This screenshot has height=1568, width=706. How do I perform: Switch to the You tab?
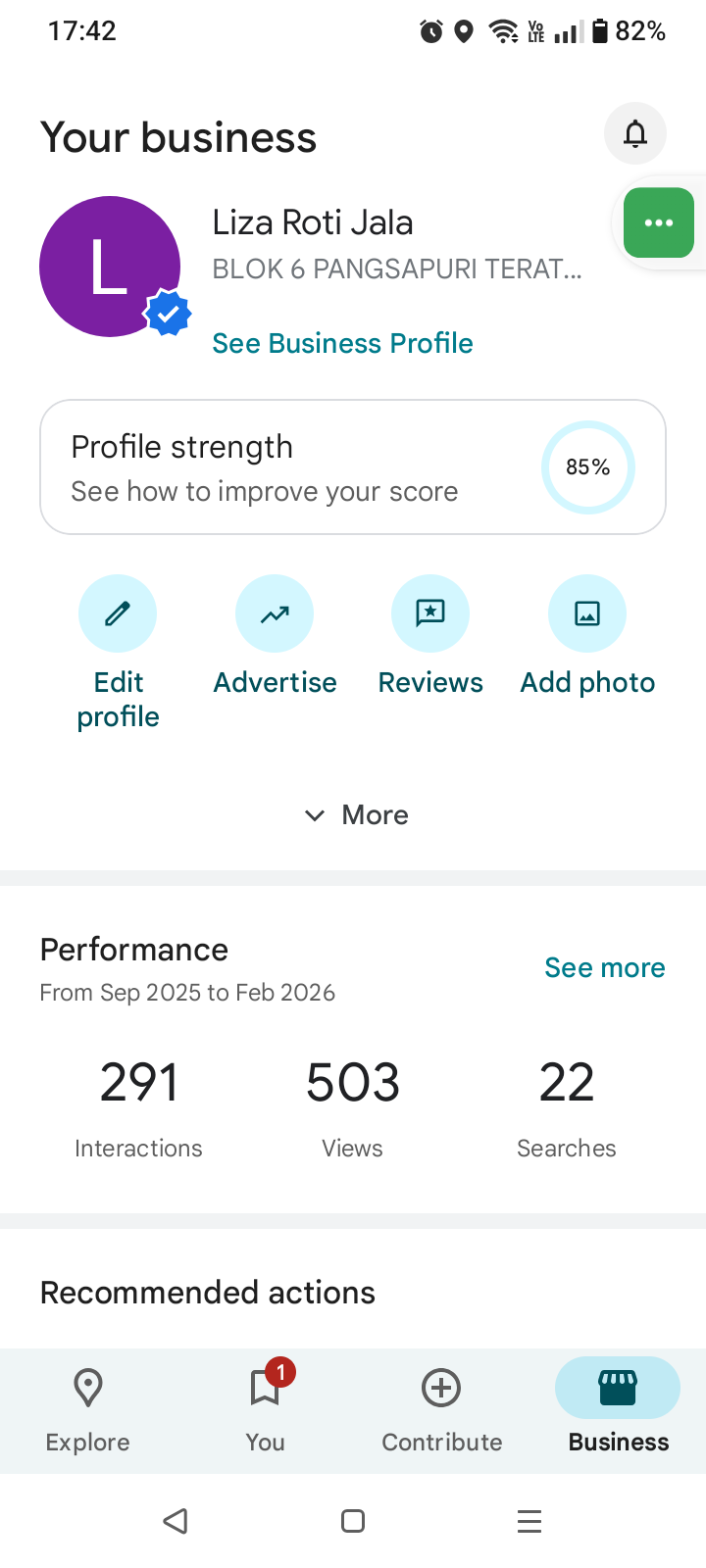pos(265,1409)
